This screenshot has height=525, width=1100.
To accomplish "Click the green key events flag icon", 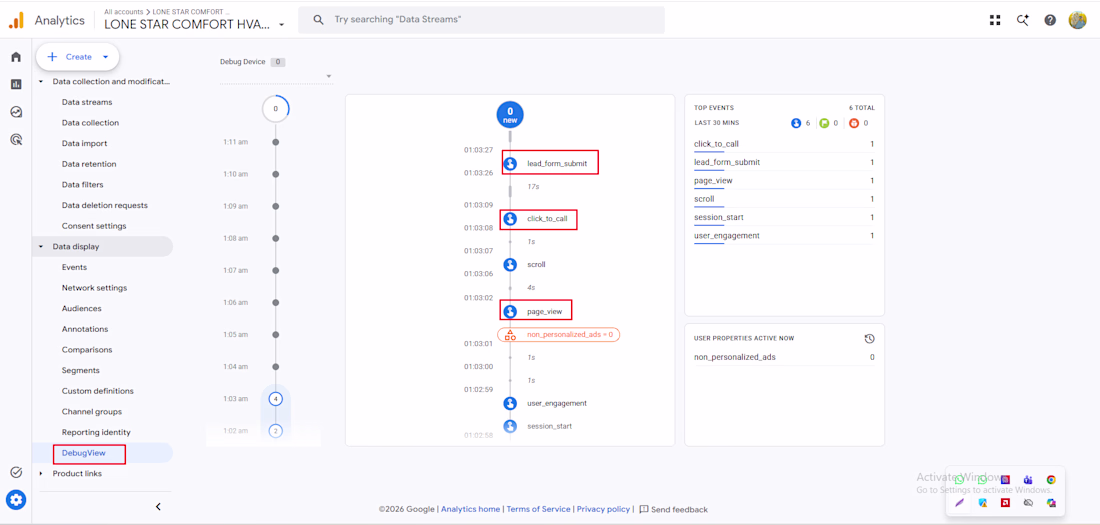I will [824, 123].
